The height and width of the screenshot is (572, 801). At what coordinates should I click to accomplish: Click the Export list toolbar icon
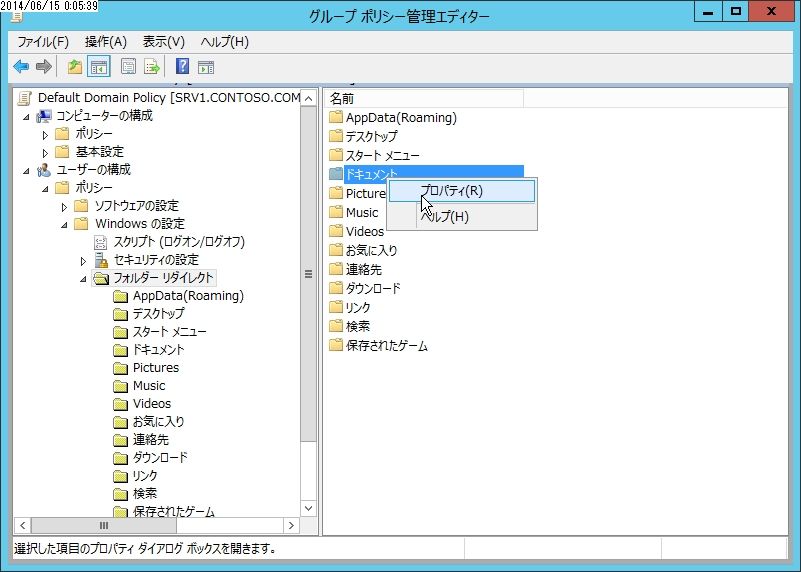coord(152,66)
